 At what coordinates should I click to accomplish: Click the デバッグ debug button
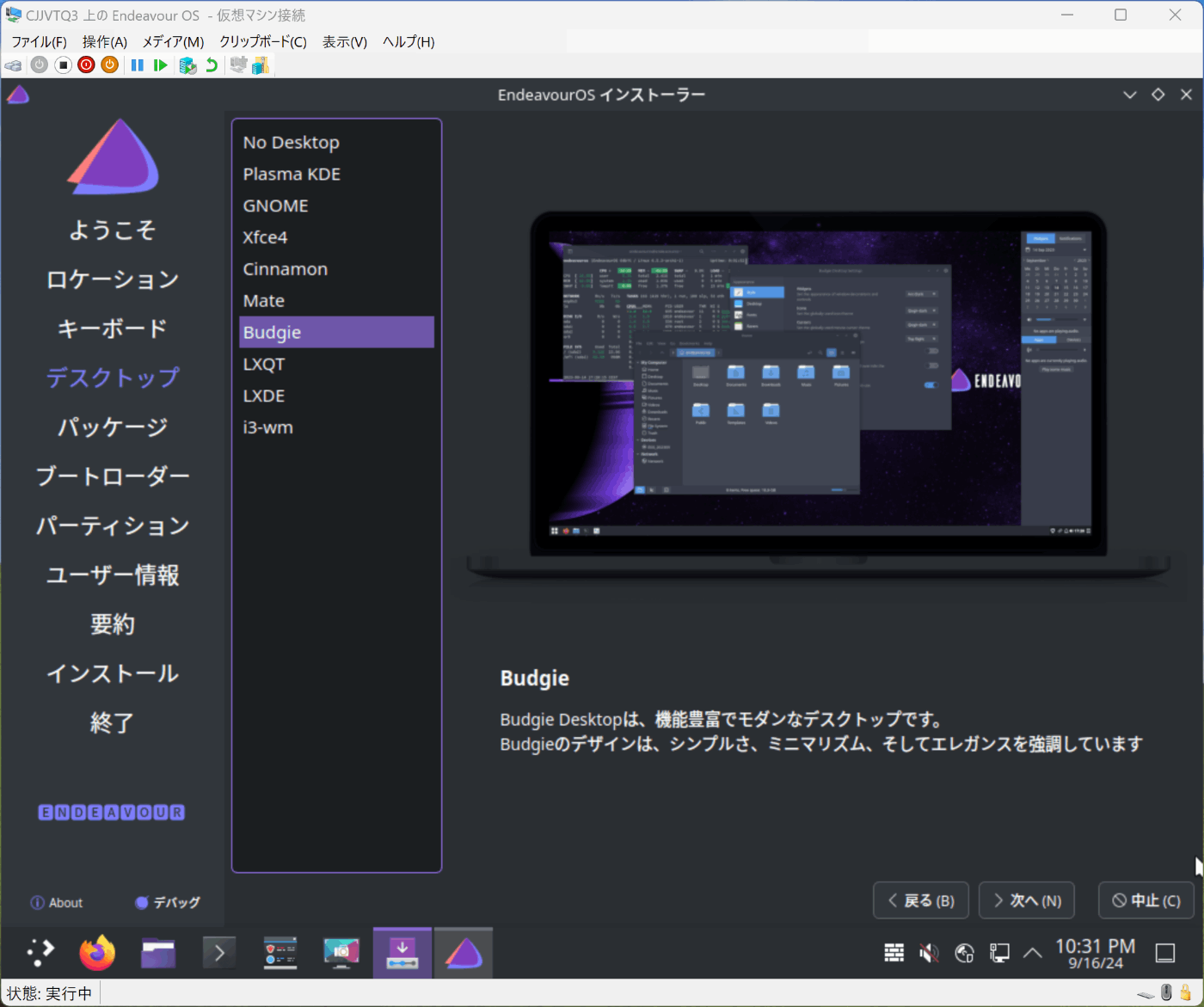pyautogui.click(x=168, y=903)
